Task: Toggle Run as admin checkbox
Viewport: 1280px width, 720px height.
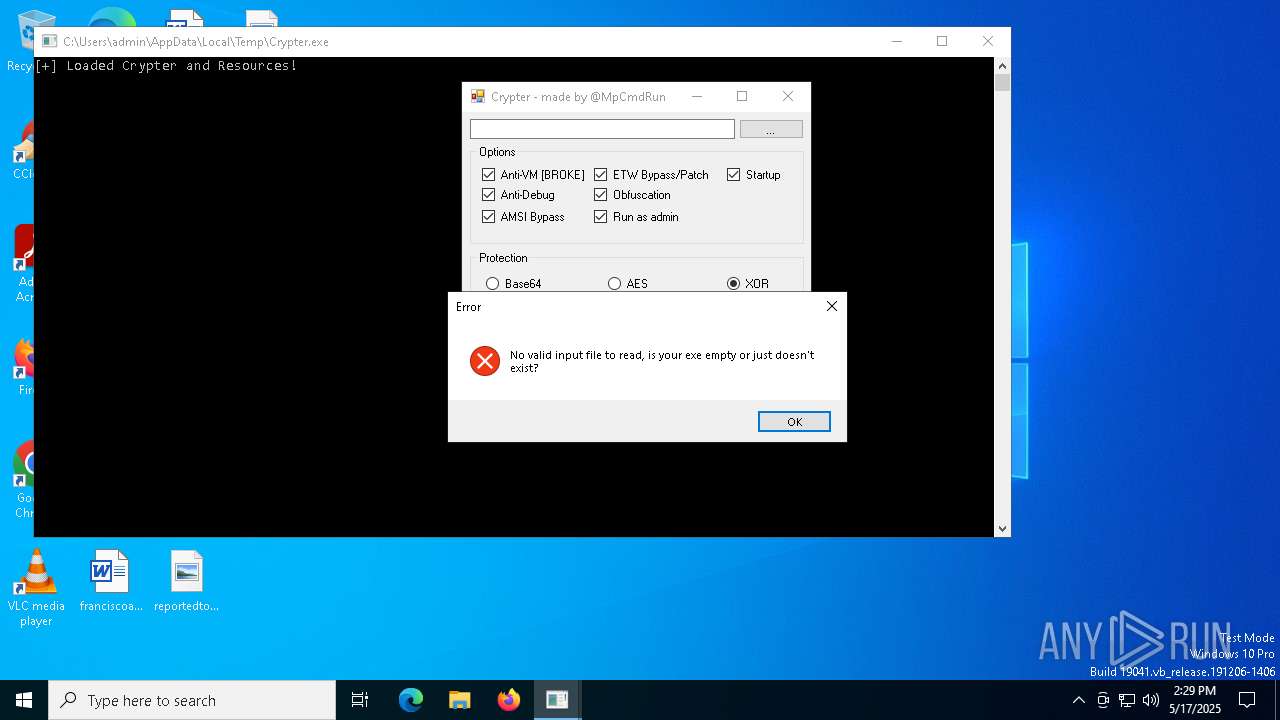Action: [601, 217]
